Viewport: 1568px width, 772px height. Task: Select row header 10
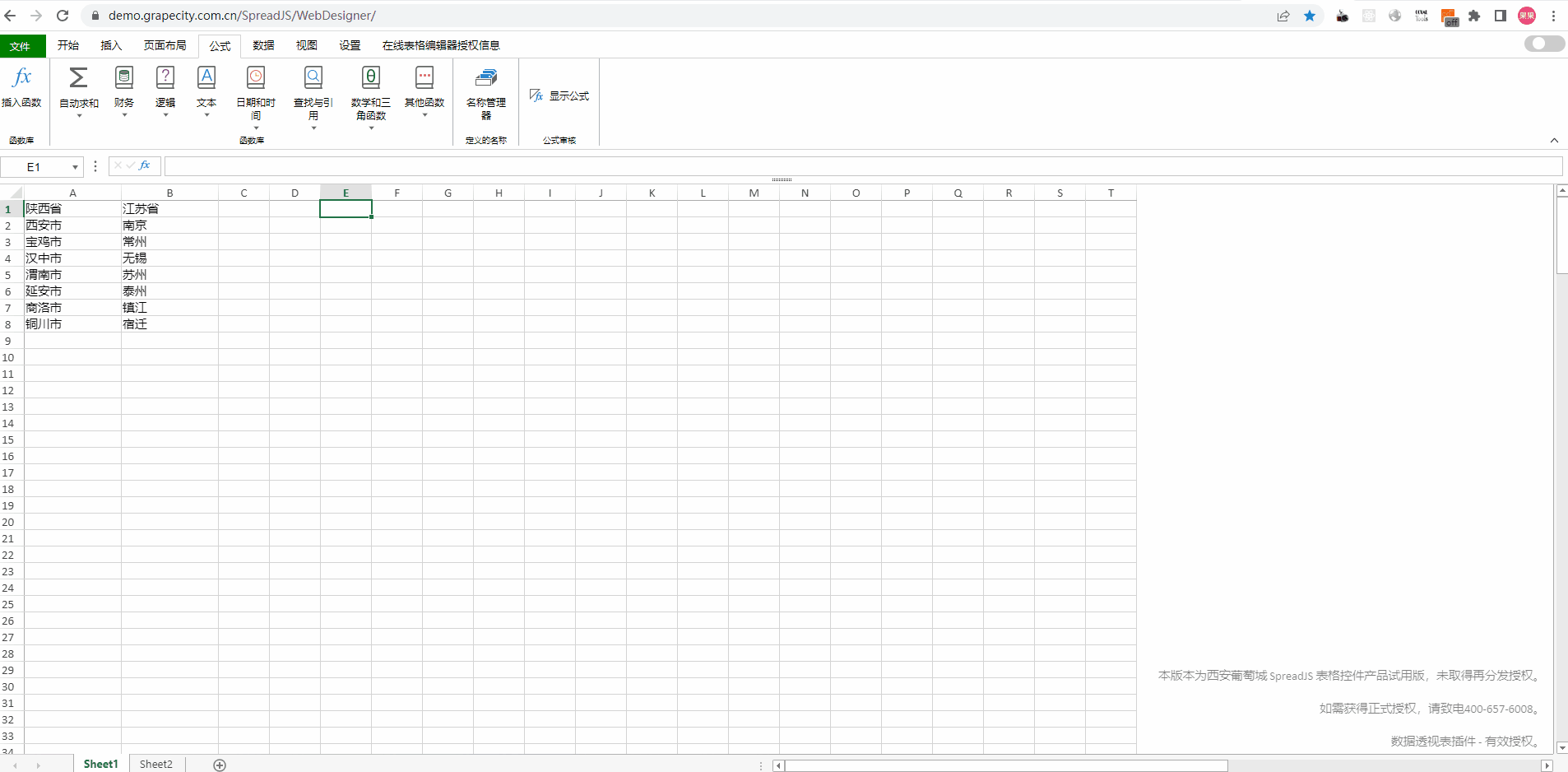(x=12, y=357)
